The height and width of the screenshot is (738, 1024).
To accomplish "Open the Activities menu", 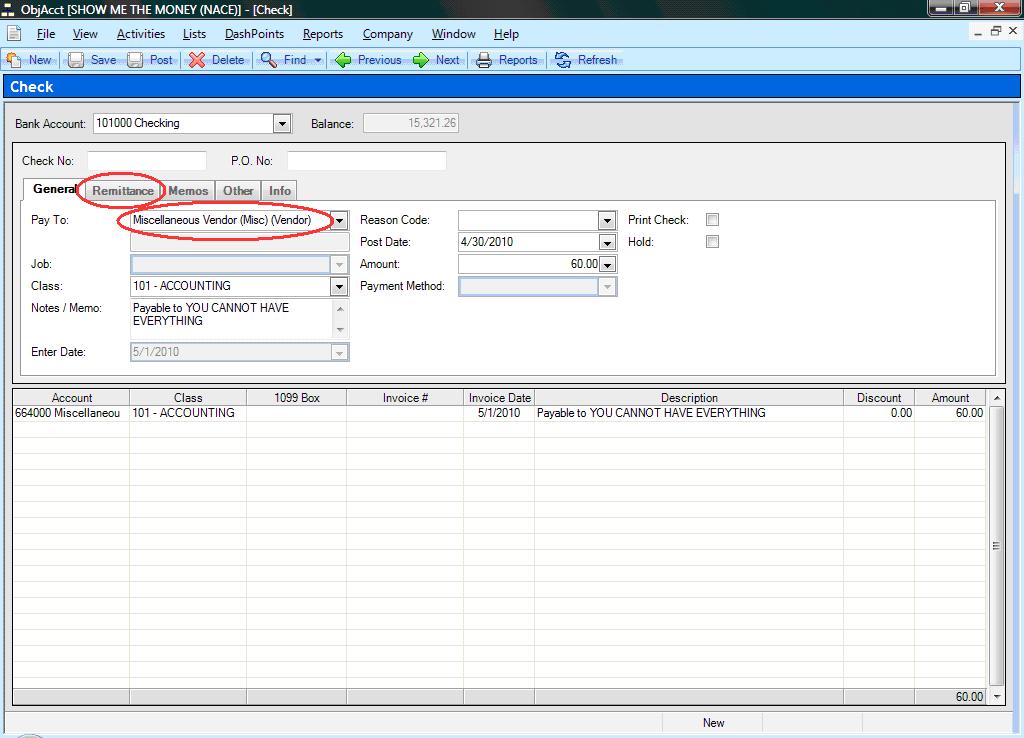I will 141,34.
